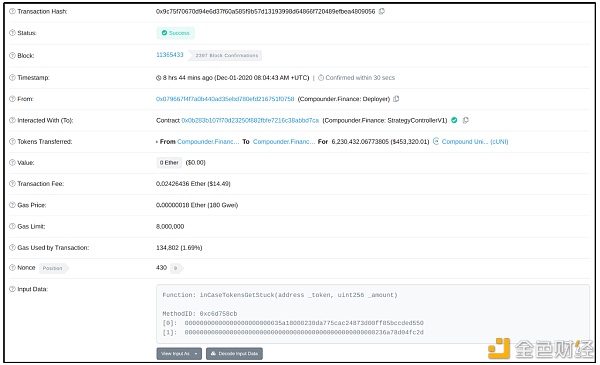Screen dimensions: 600x365
Task: Click help icon beside Transaction Fee label
Action: point(12,184)
